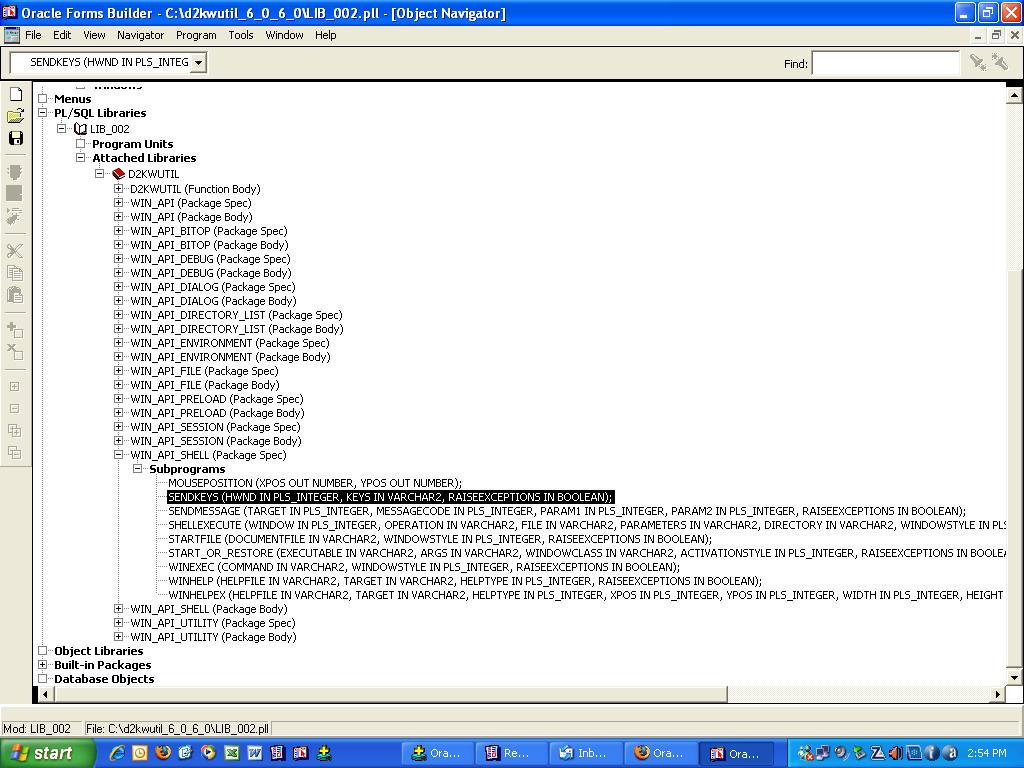Image resolution: width=1024 pixels, height=768 pixels.
Task: Collapse the Attached Libraries node
Action: pos(80,158)
